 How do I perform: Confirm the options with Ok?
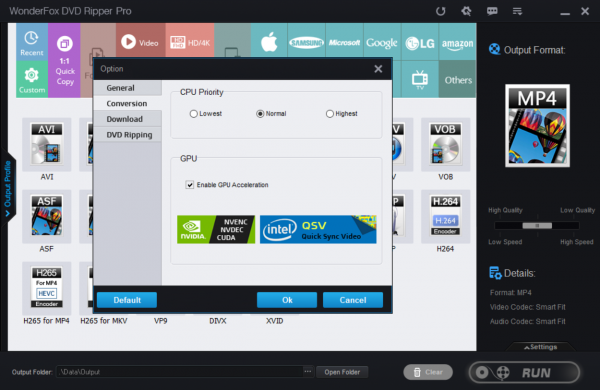click(x=287, y=300)
